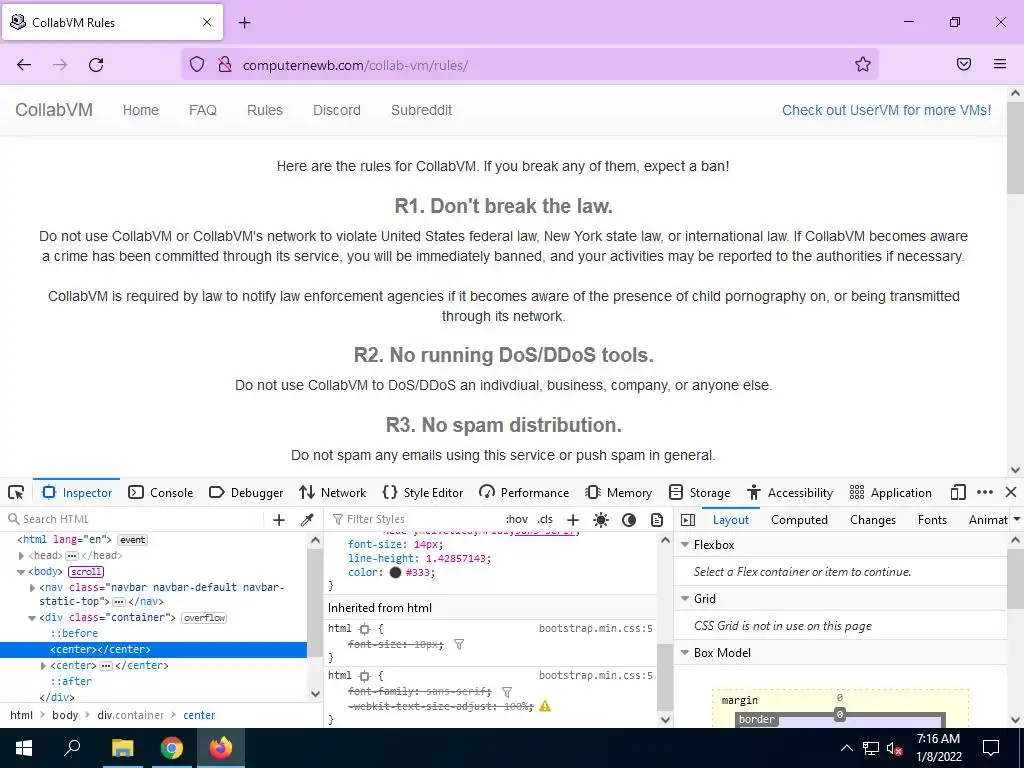Collapse the Box Model section

[685, 653]
